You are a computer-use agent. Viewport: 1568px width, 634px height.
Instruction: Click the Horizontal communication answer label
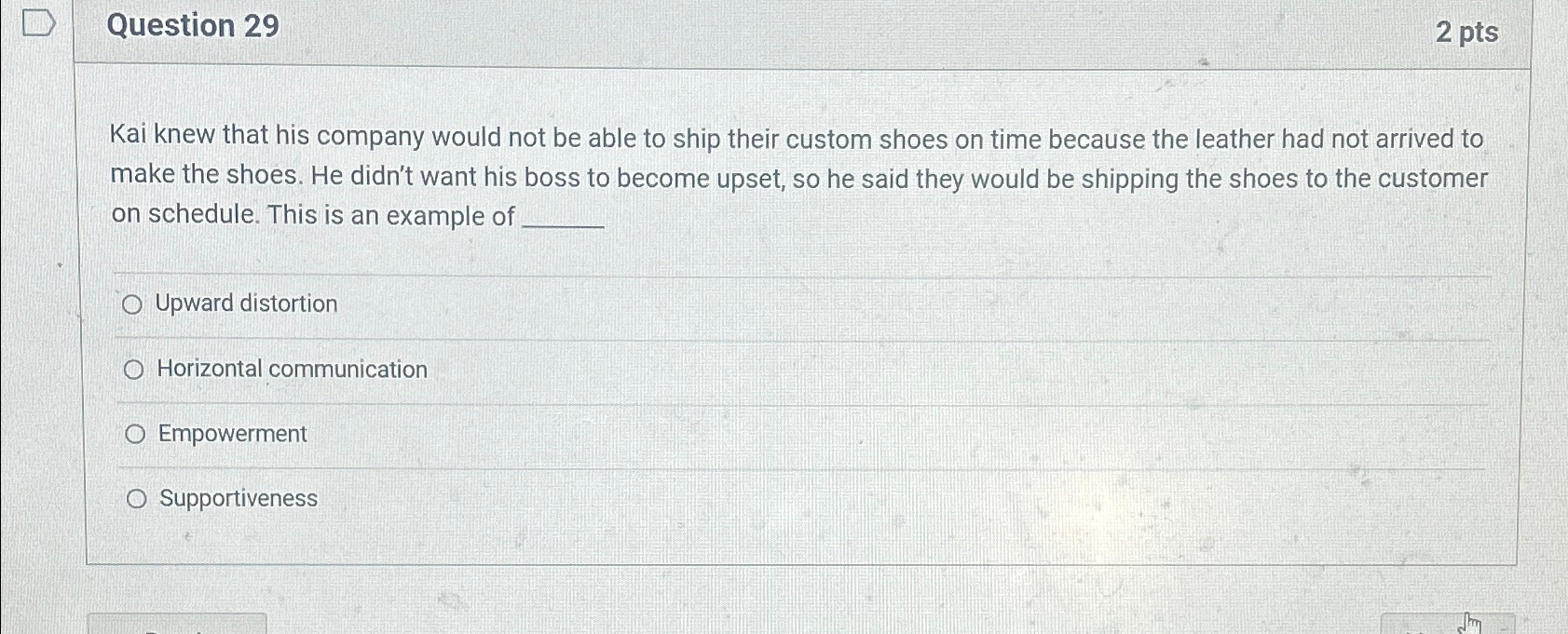(x=291, y=369)
